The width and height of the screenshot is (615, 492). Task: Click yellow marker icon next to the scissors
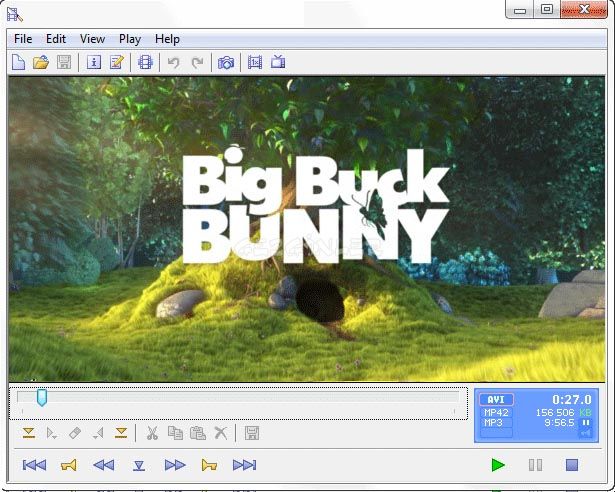121,433
